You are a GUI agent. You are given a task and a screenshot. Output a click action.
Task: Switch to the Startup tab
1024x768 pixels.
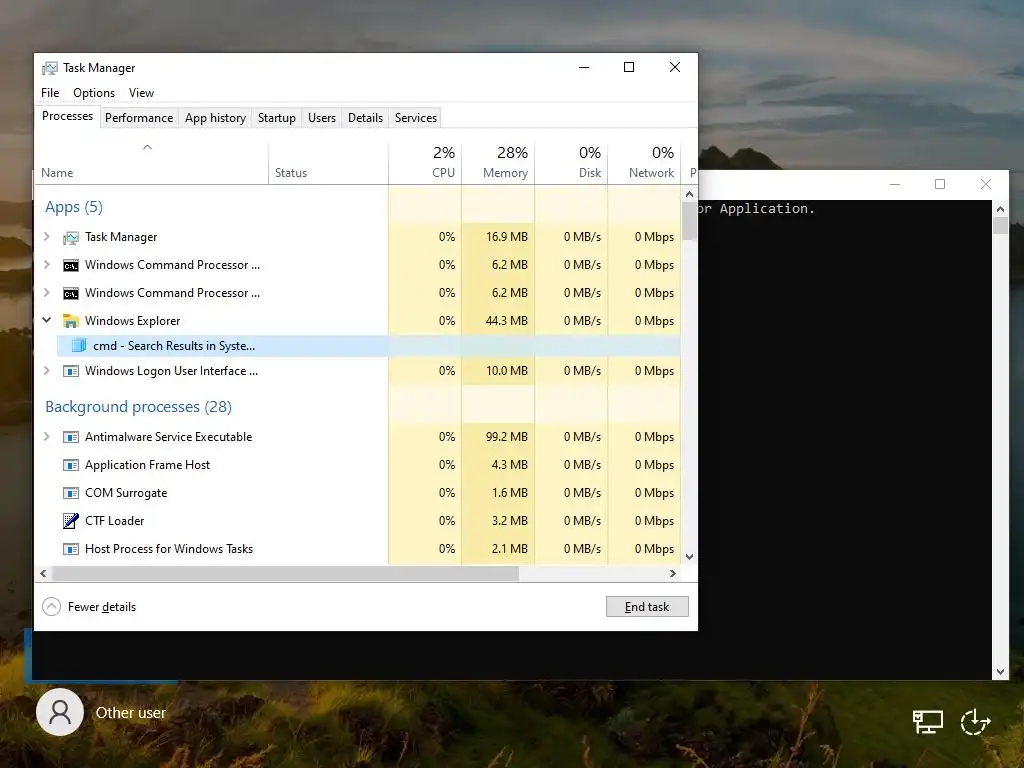277,118
